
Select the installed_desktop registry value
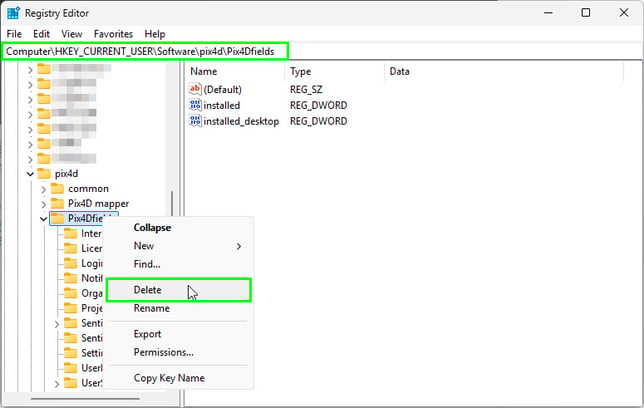pos(241,122)
